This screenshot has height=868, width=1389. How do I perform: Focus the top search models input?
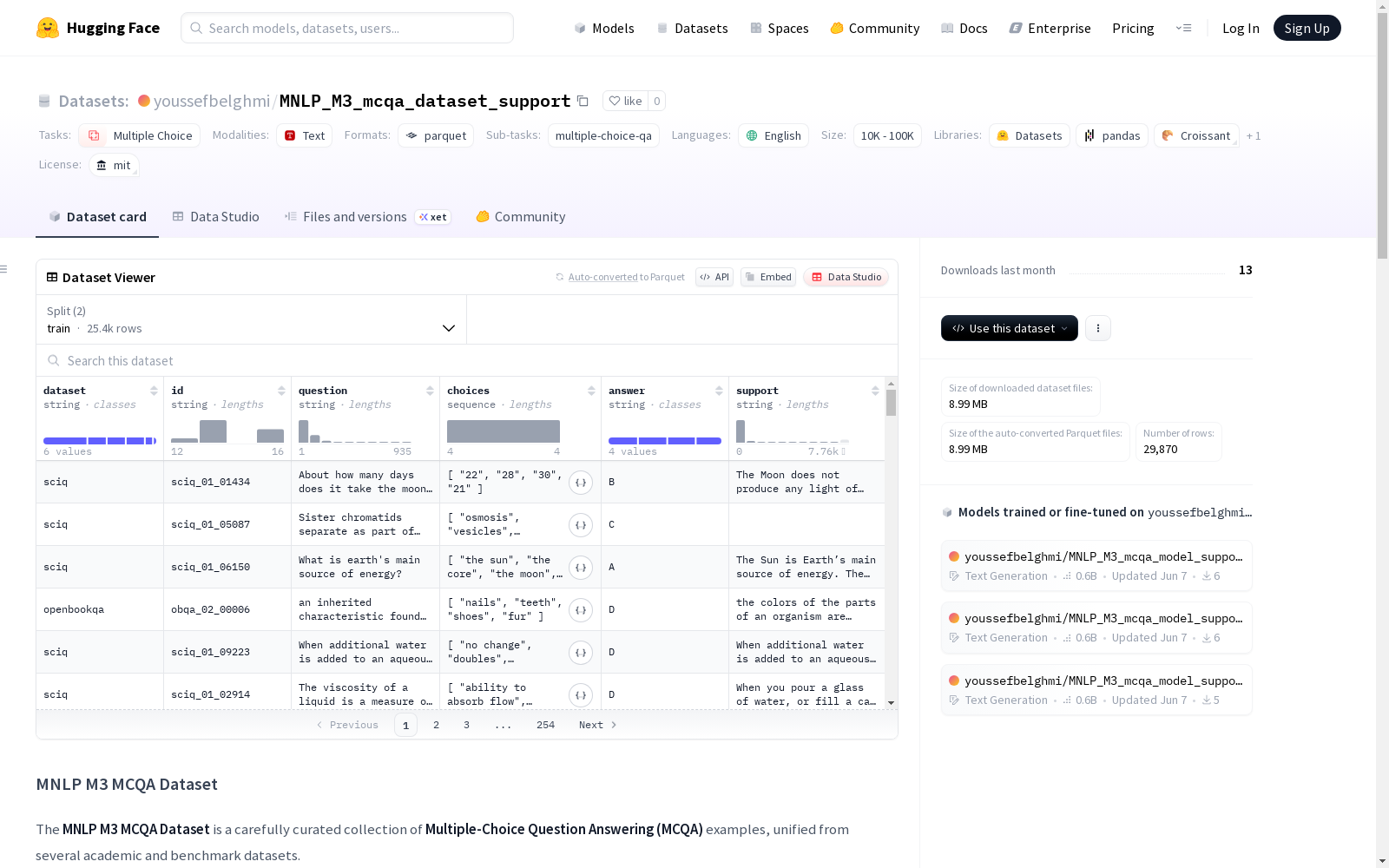tap(347, 28)
